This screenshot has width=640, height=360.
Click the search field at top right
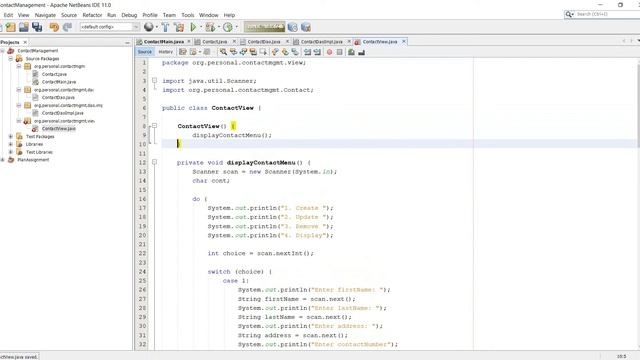pos(602,14)
